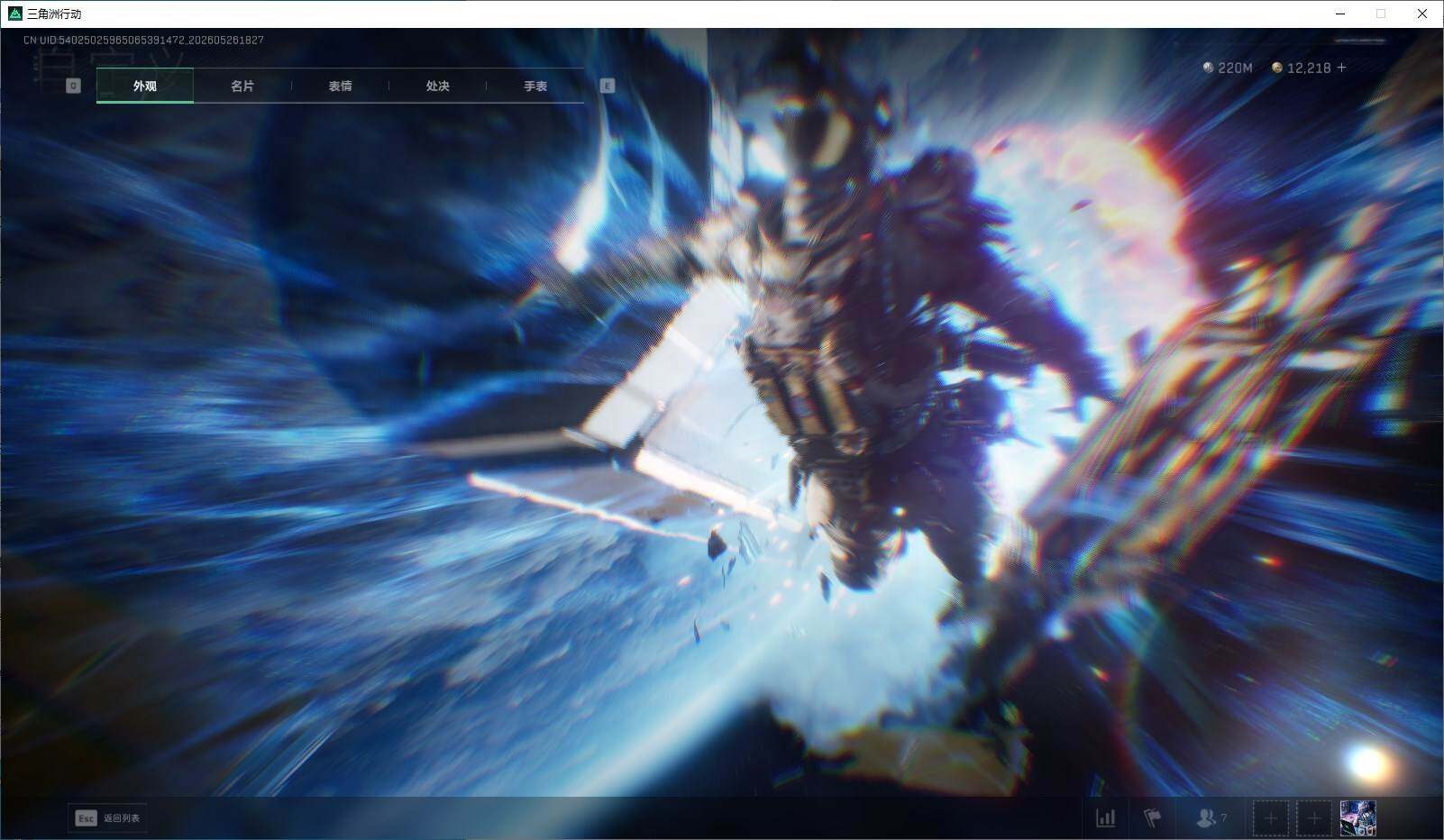Open the 名片 tab
This screenshot has height=840, width=1444.
tap(242, 86)
